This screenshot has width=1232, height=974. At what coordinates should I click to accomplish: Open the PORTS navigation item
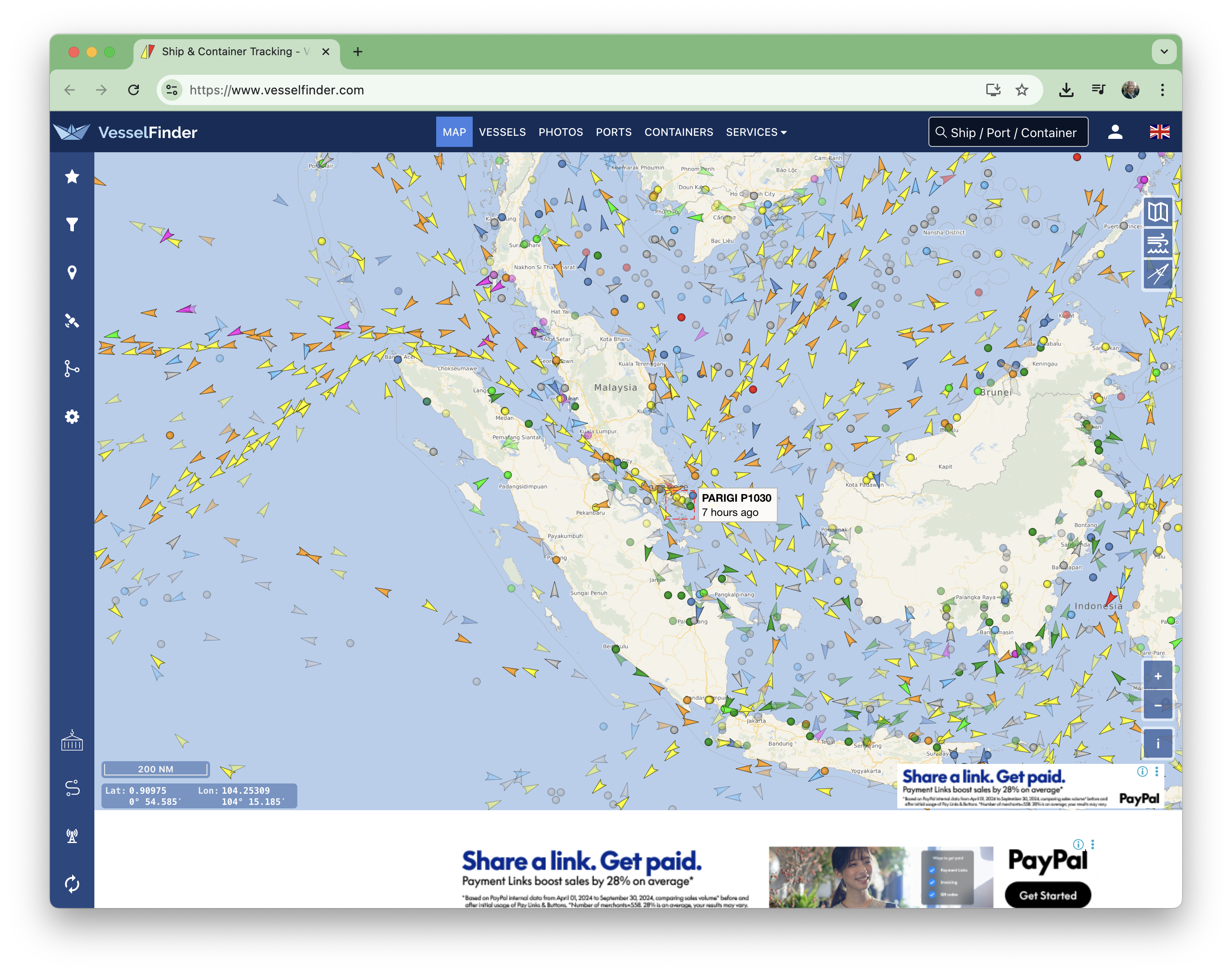click(x=613, y=132)
